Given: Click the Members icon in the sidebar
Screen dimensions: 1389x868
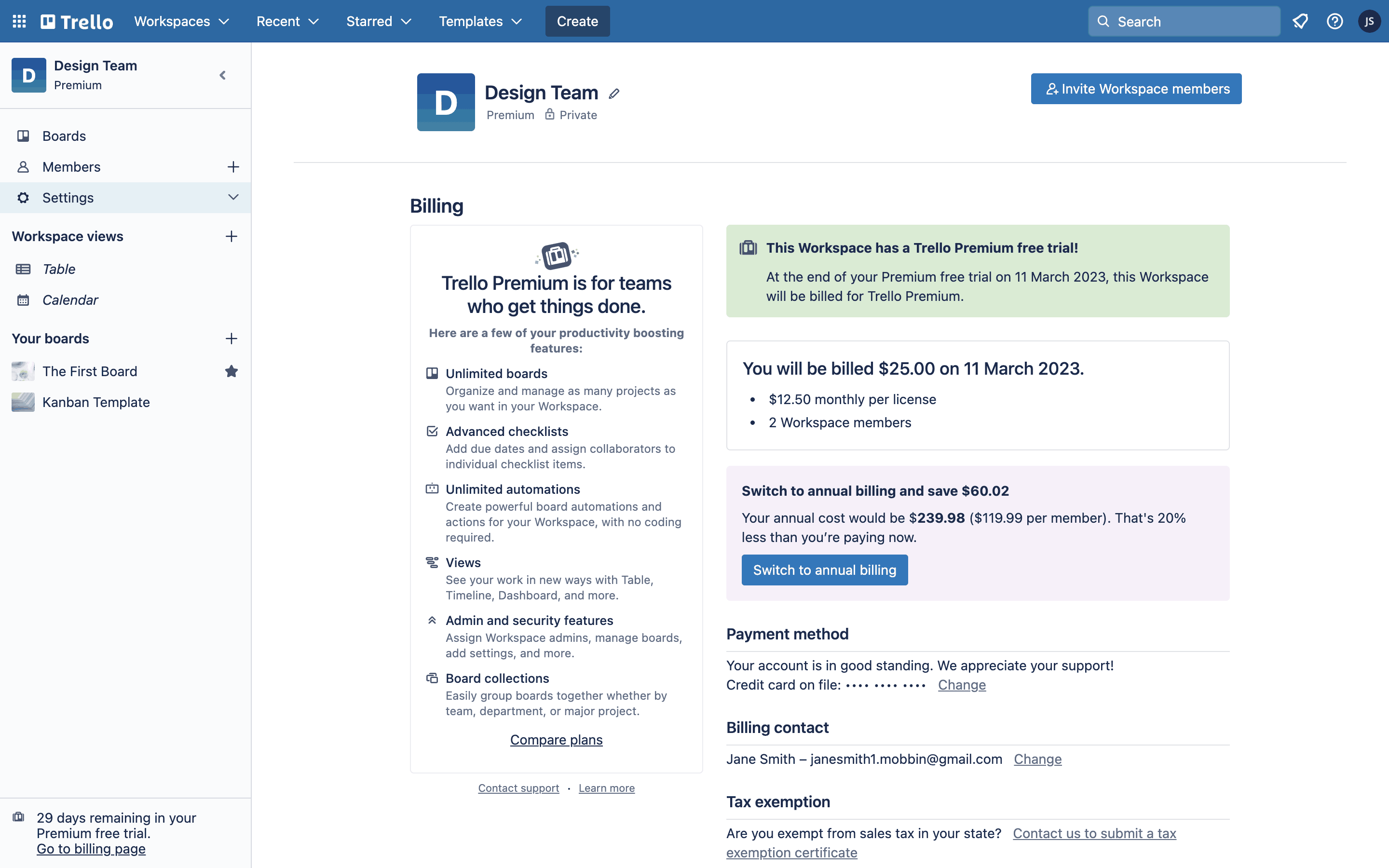Looking at the screenshot, I should point(24,166).
